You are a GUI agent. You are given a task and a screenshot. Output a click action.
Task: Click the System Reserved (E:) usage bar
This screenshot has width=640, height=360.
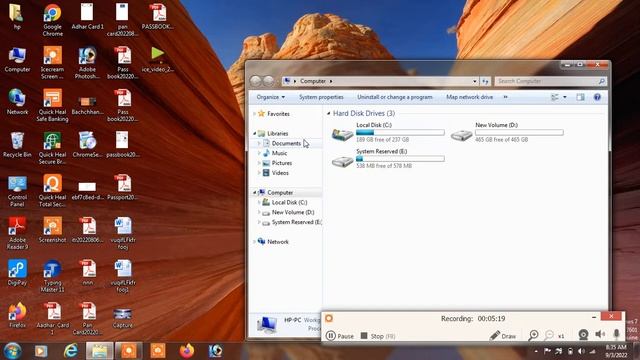point(400,159)
